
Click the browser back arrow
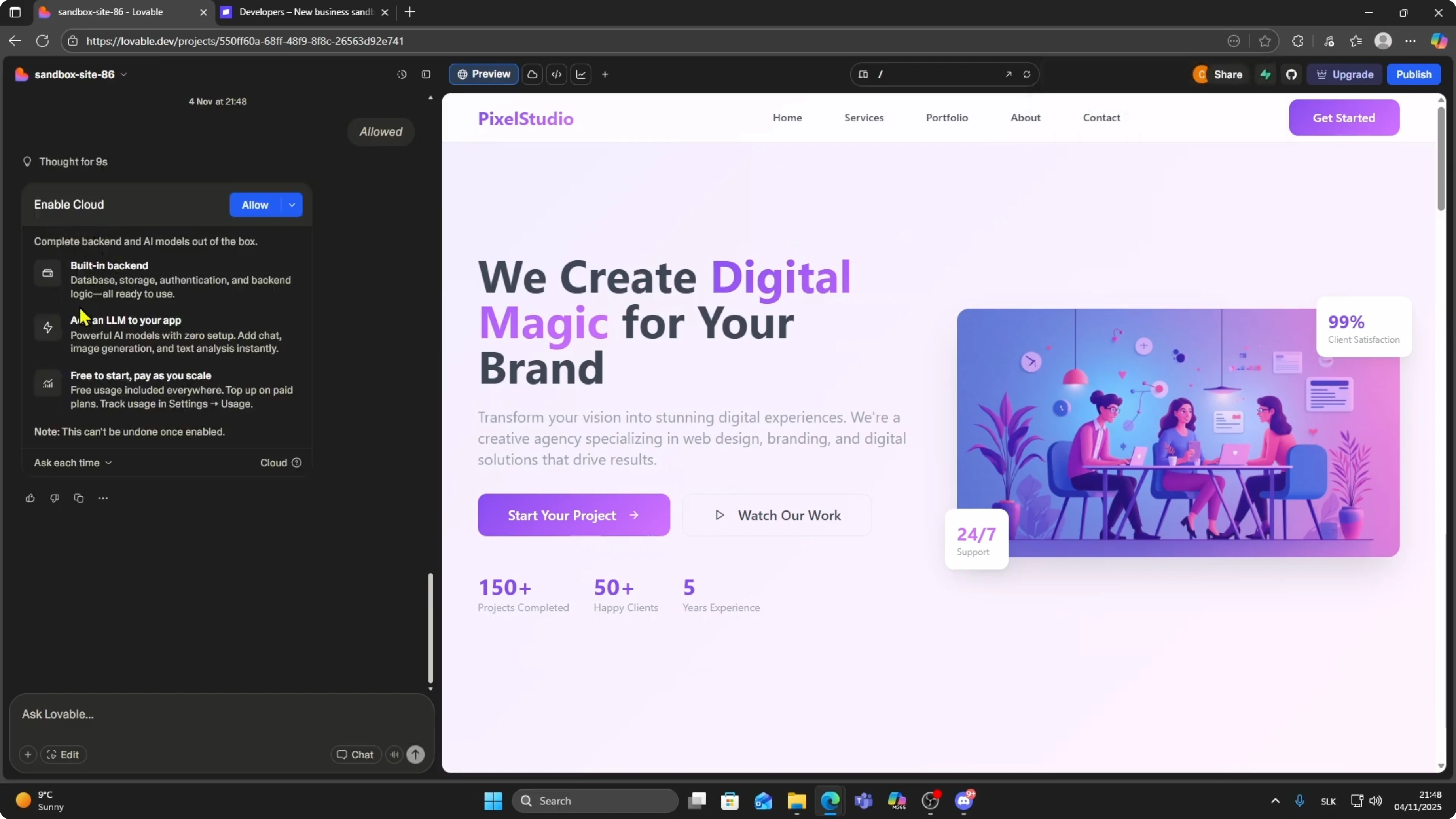tap(15, 41)
